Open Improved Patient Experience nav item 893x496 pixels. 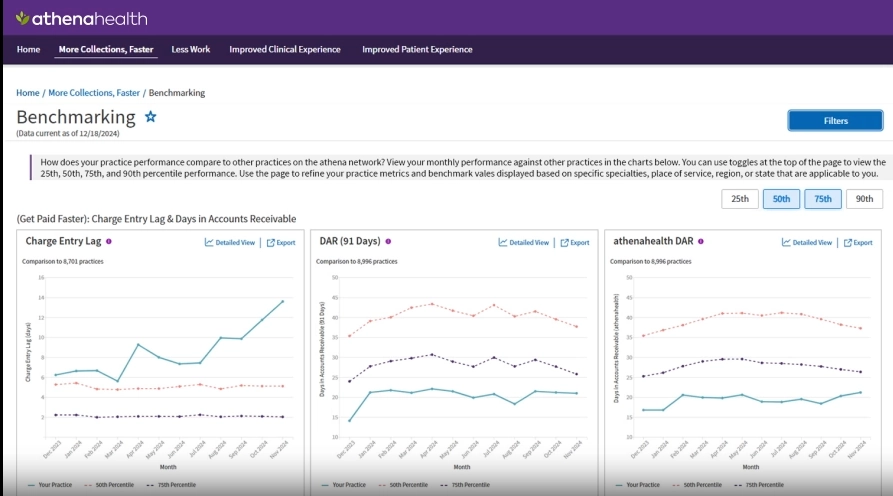pyautogui.click(x=417, y=50)
